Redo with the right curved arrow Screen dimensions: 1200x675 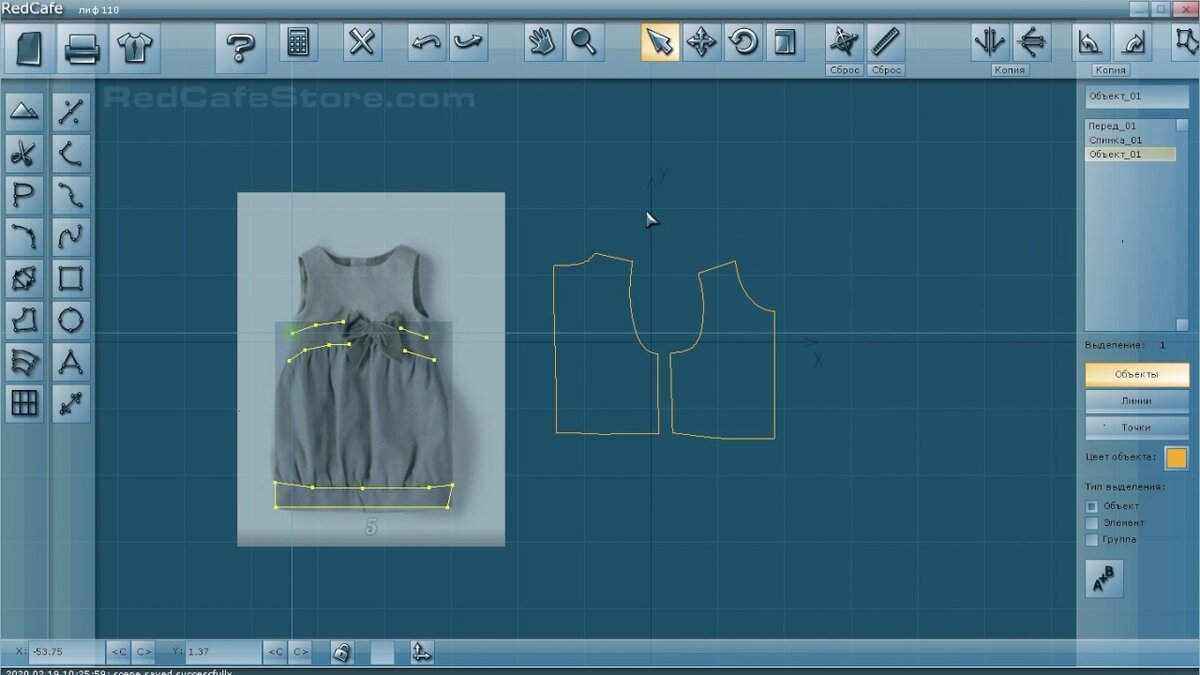click(468, 42)
